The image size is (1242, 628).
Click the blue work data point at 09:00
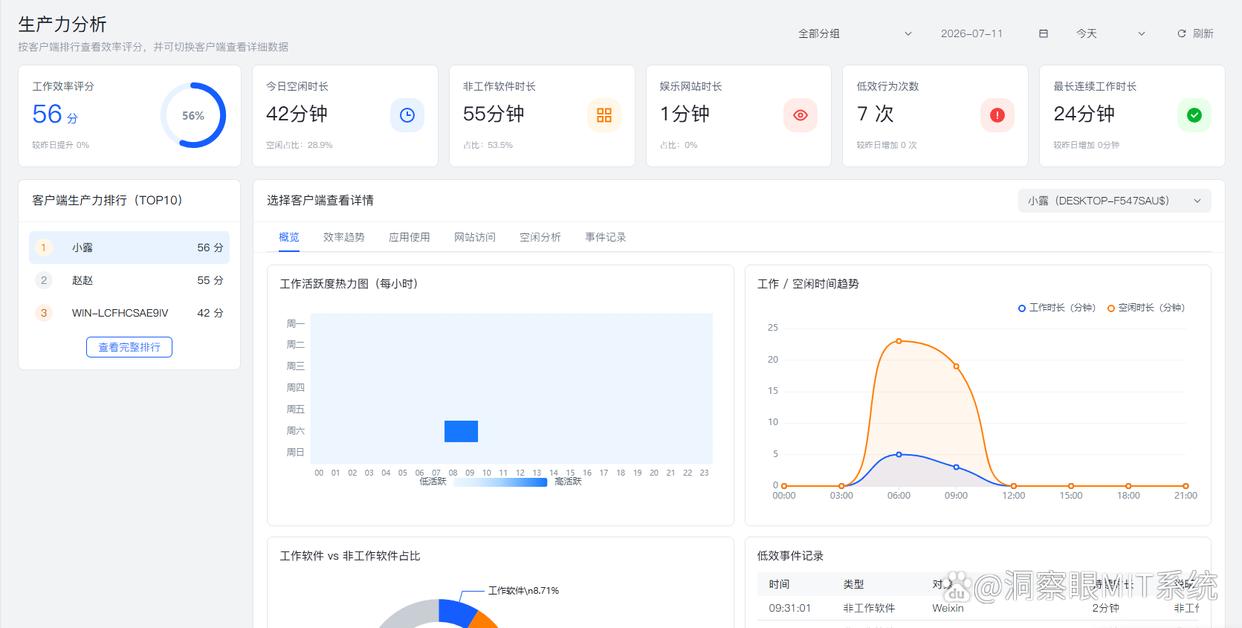point(956,467)
